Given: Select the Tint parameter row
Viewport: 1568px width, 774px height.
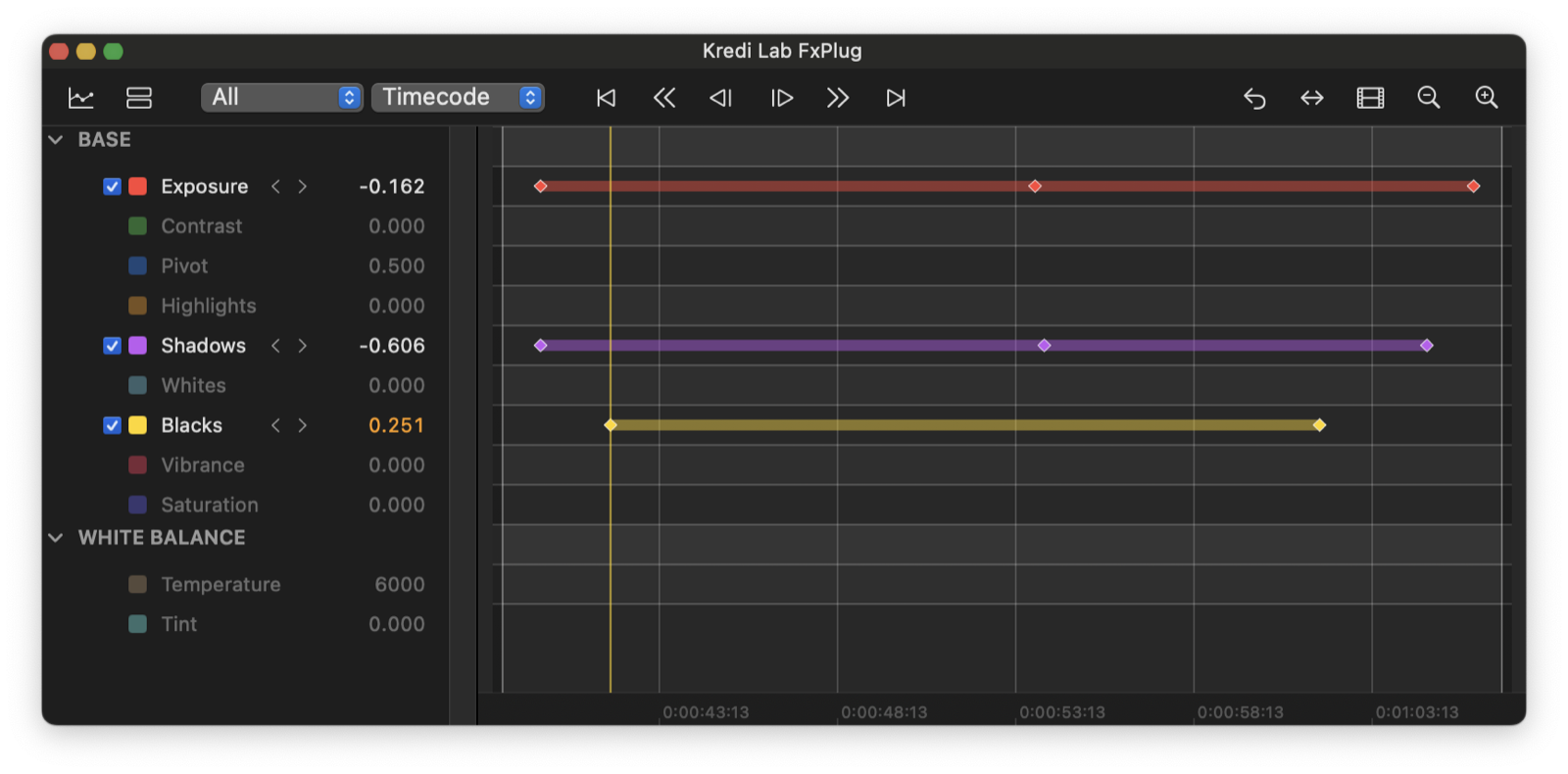Looking at the screenshot, I should [x=245, y=624].
